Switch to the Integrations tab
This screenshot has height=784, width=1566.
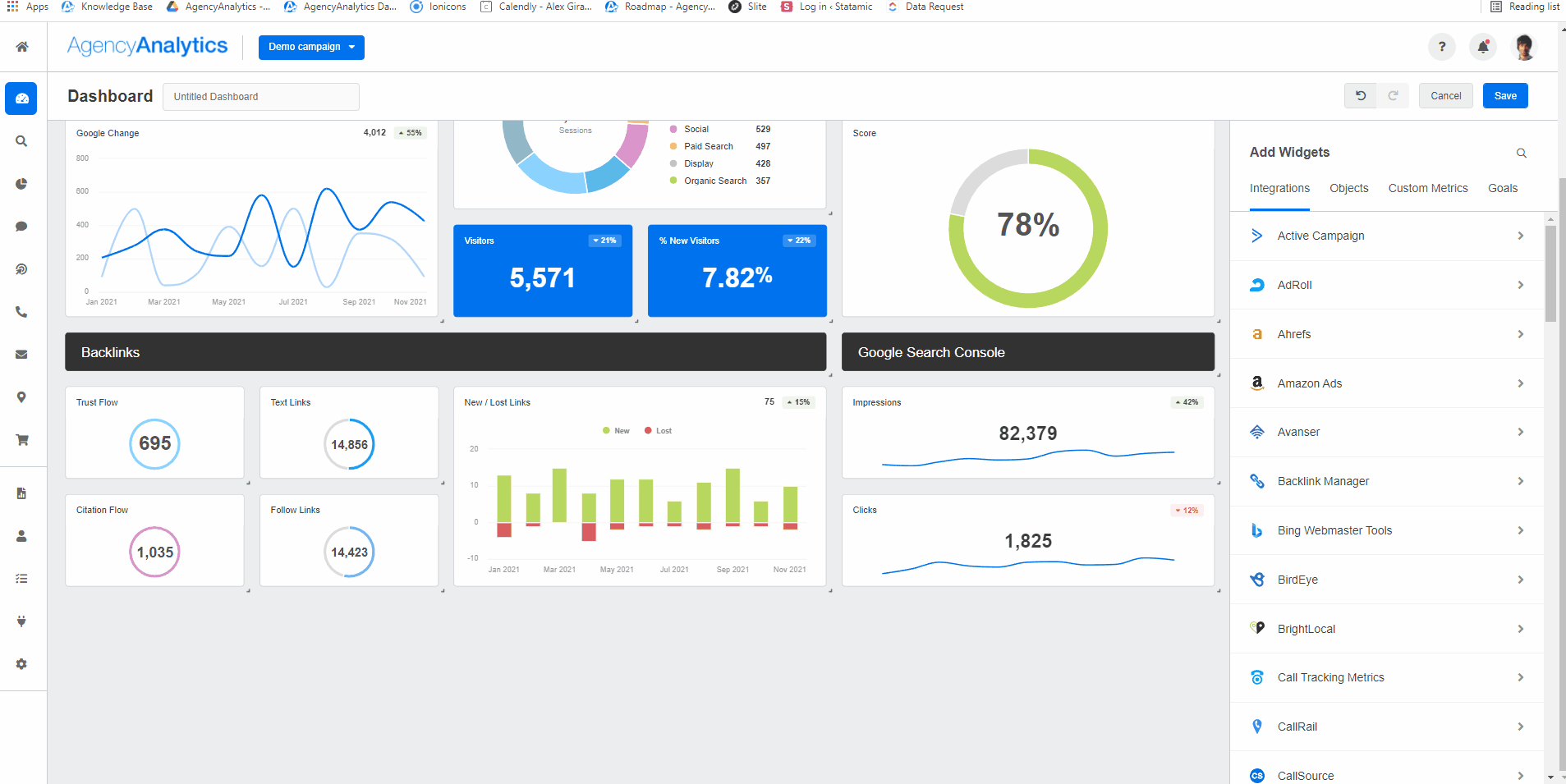1279,188
